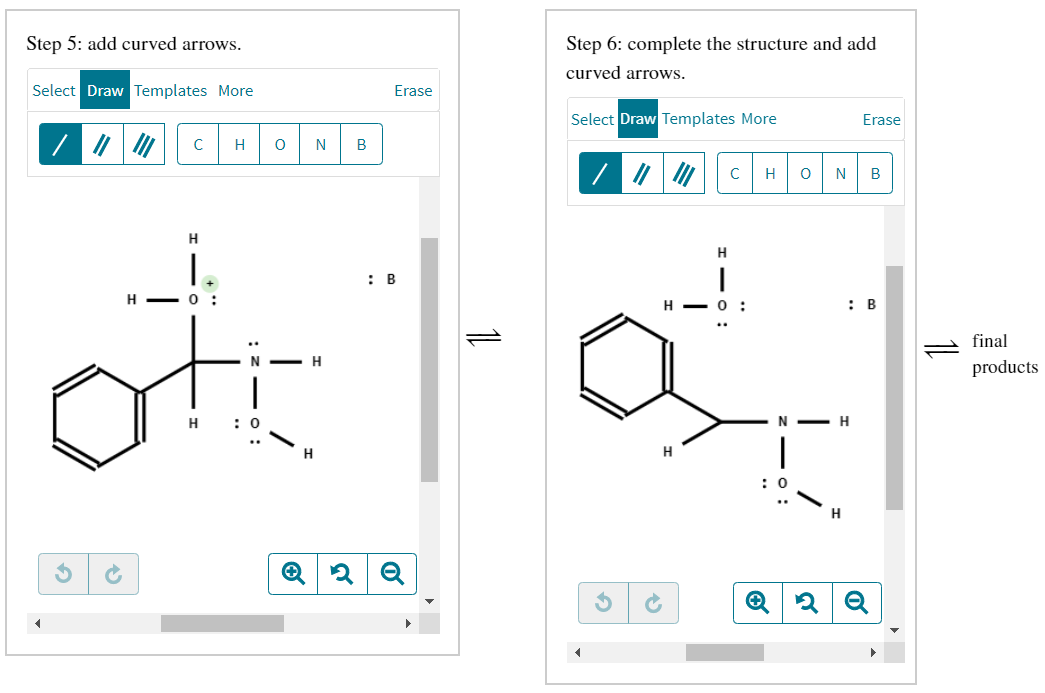
Task: Pick the triple bond tool in Step 6
Action: click(682, 173)
